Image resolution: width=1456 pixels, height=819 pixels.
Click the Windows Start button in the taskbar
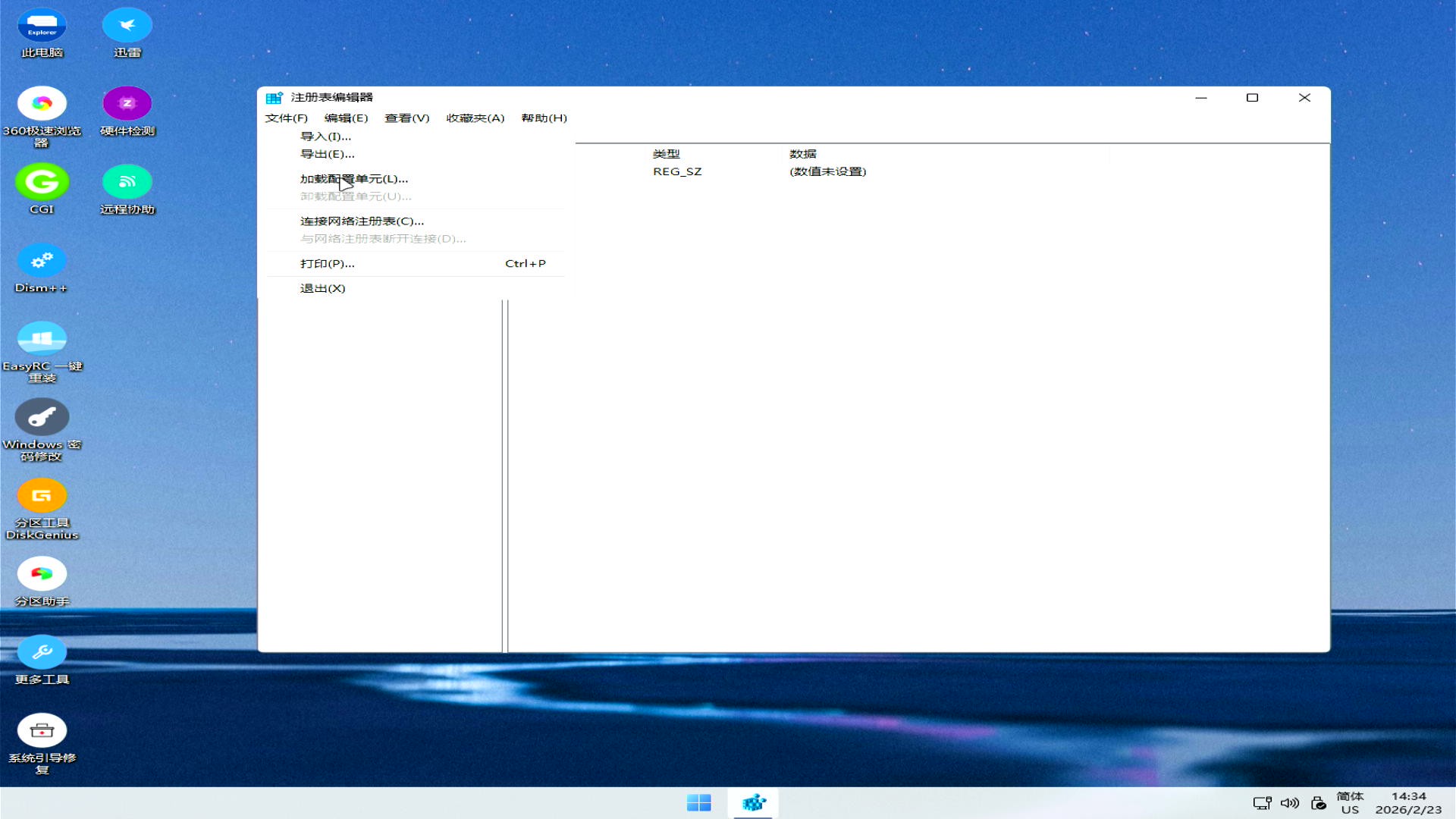[698, 803]
